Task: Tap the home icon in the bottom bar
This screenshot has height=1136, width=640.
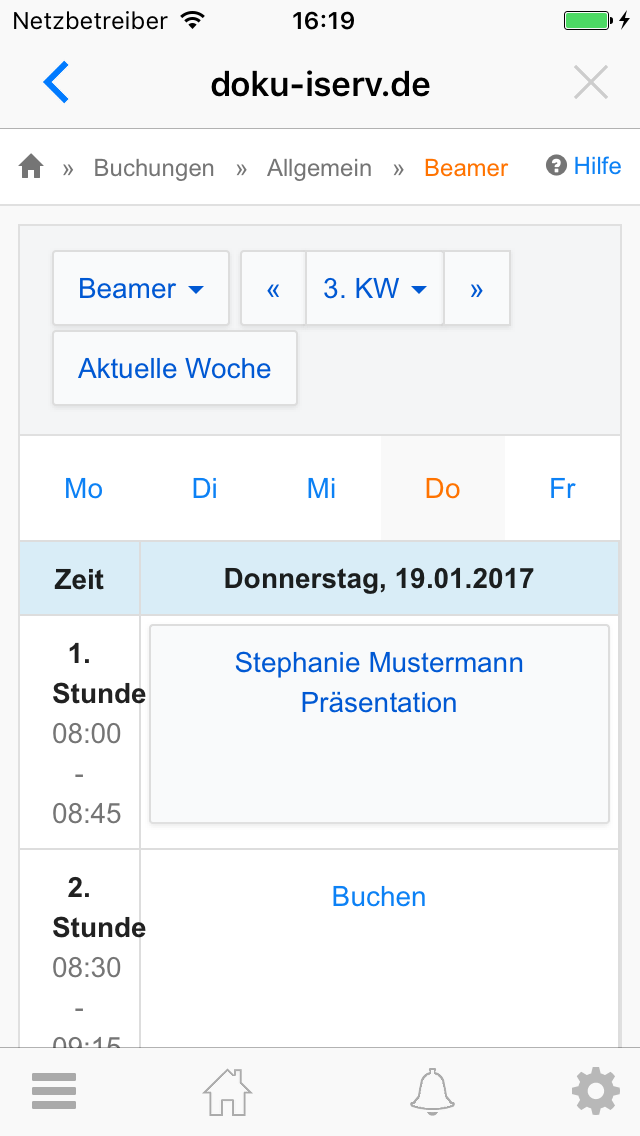Action: coord(226,1090)
